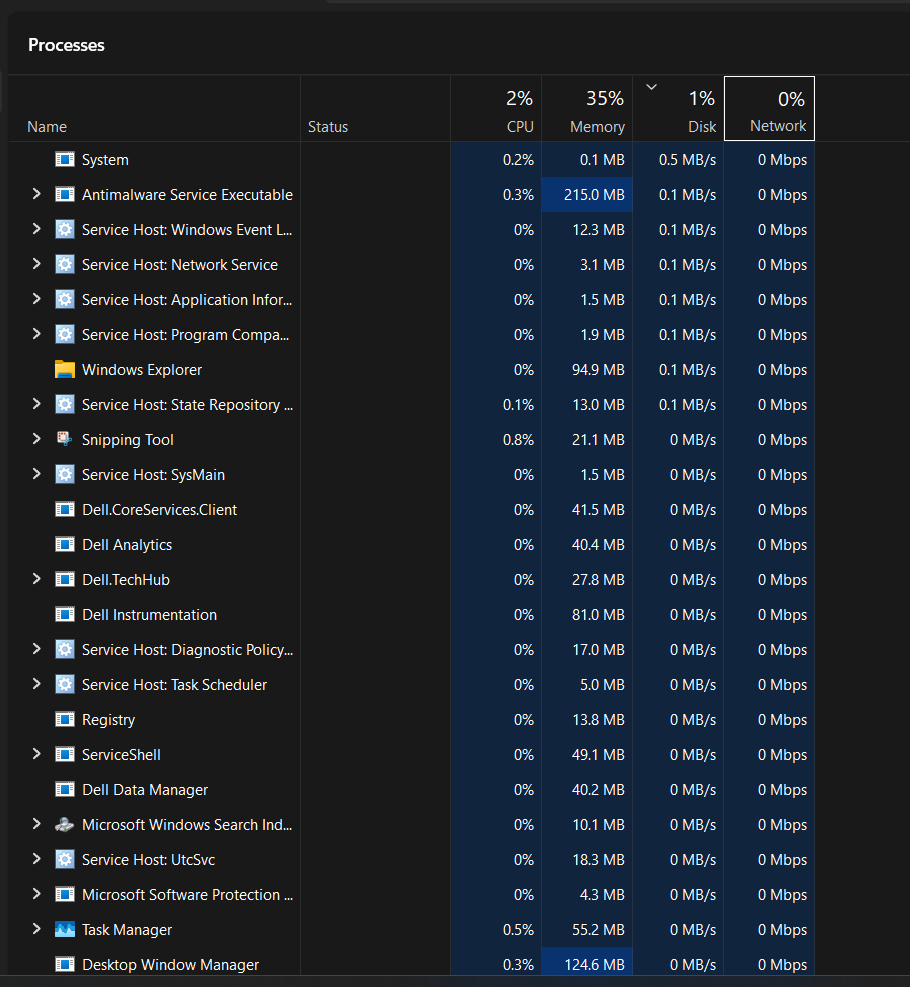The width and height of the screenshot is (910, 987).
Task: Click the Dell.CoreServices.Client icon
Action: (x=65, y=509)
